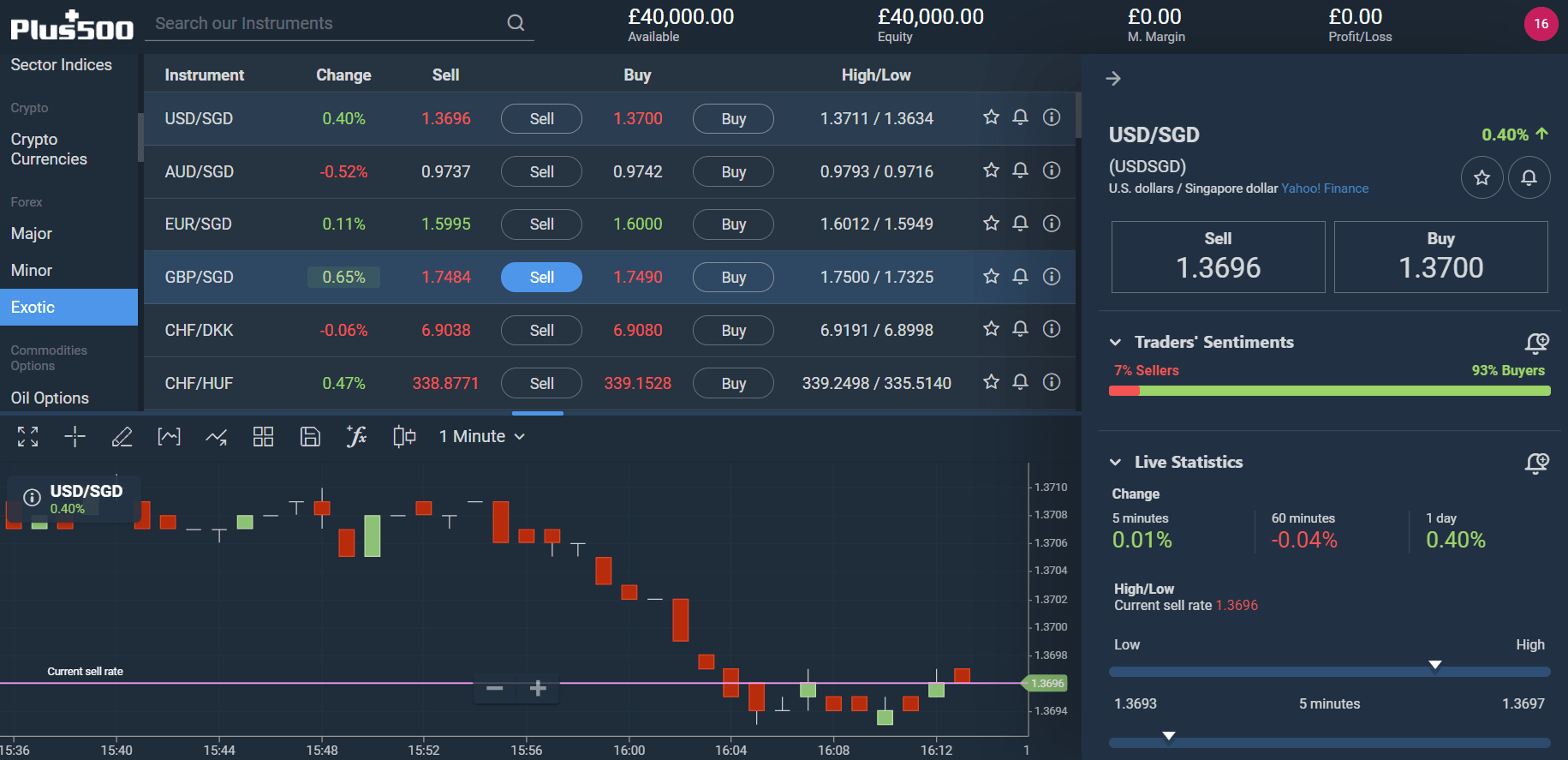The height and width of the screenshot is (760, 1568).
Task: Sort by the Change column header
Action: pyautogui.click(x=343, y=75)
